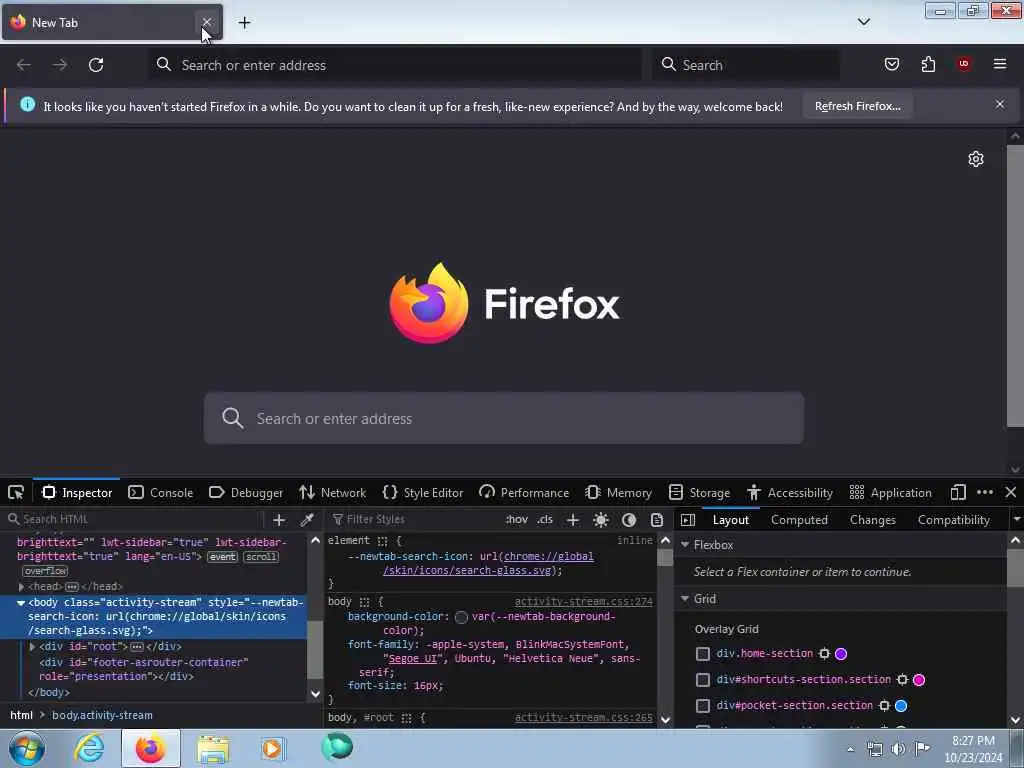Click the Refresh Firefox button
Viewport: 1024px width, 768px height.
(857, 106)
